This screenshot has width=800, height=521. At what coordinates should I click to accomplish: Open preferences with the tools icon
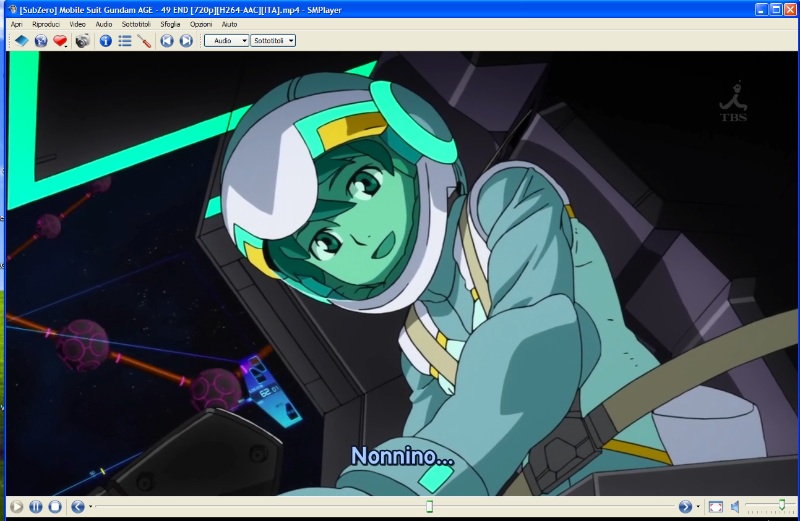coord(144,41)
